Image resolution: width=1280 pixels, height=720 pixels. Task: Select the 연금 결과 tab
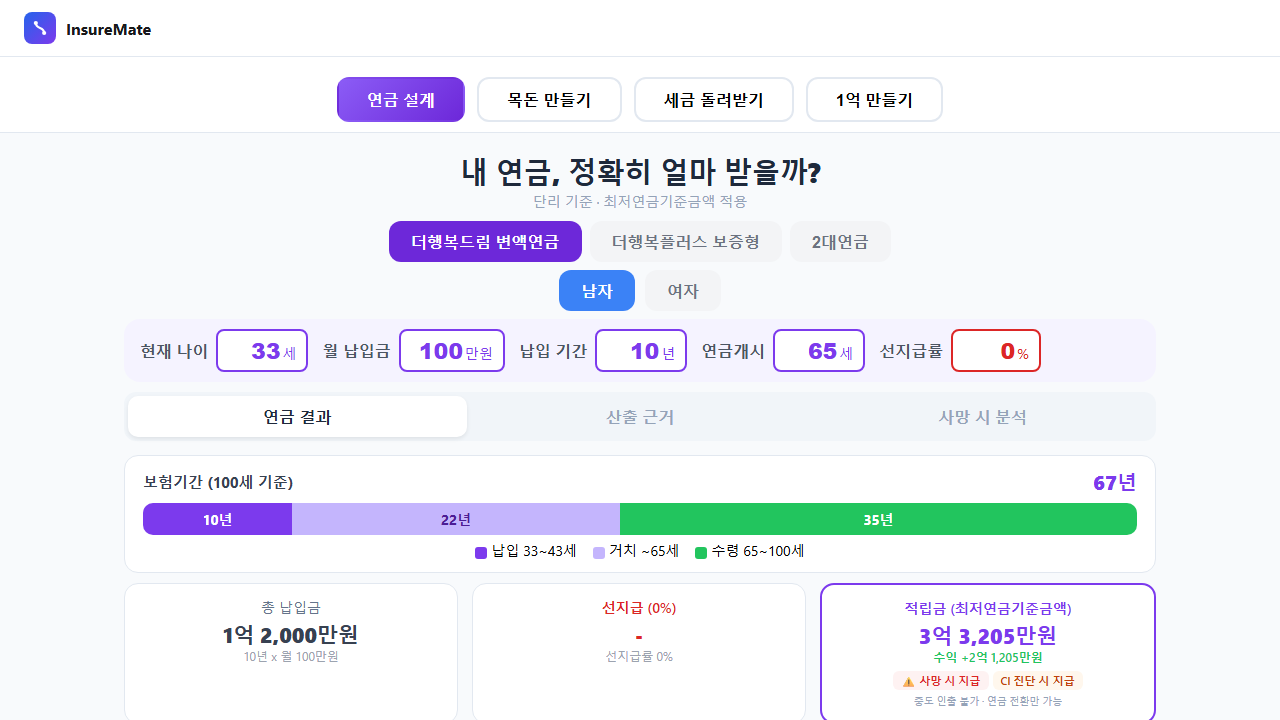click(x=296, y=416)
